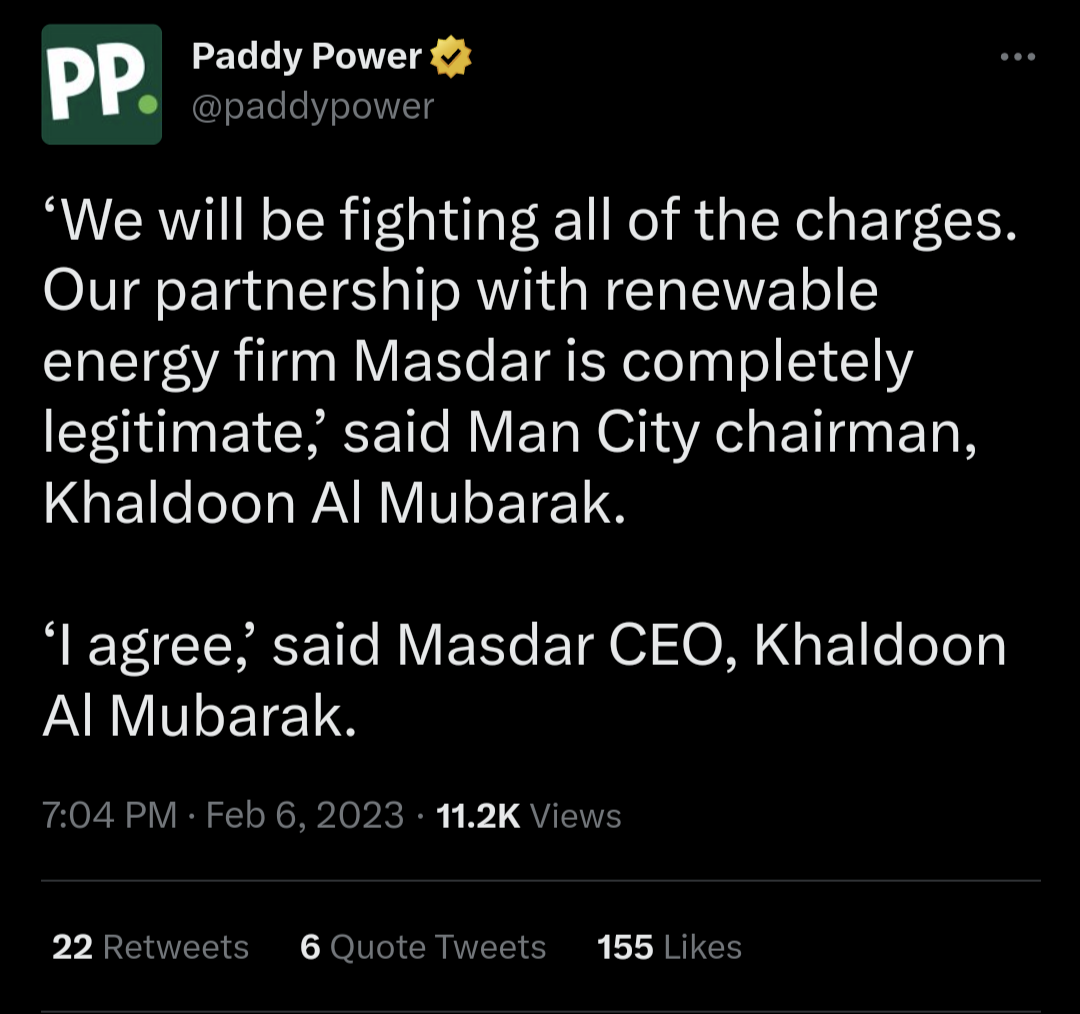1080x1014 pixels.
Task: Click the Feb 6, 2023 date
Action: click(x=305, y=816)
